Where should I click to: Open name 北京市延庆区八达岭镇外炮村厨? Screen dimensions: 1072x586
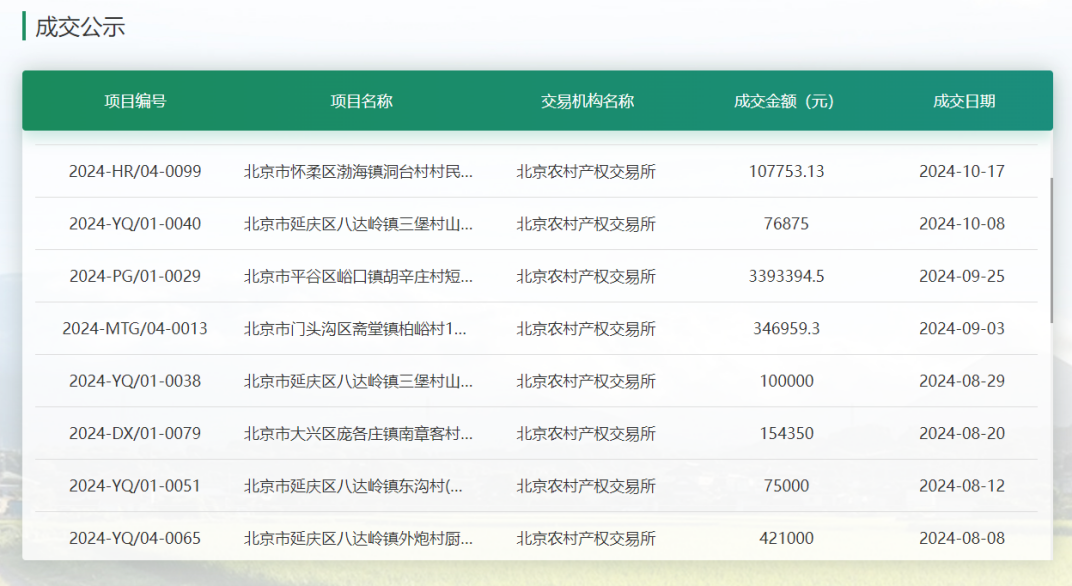point(359,538)
